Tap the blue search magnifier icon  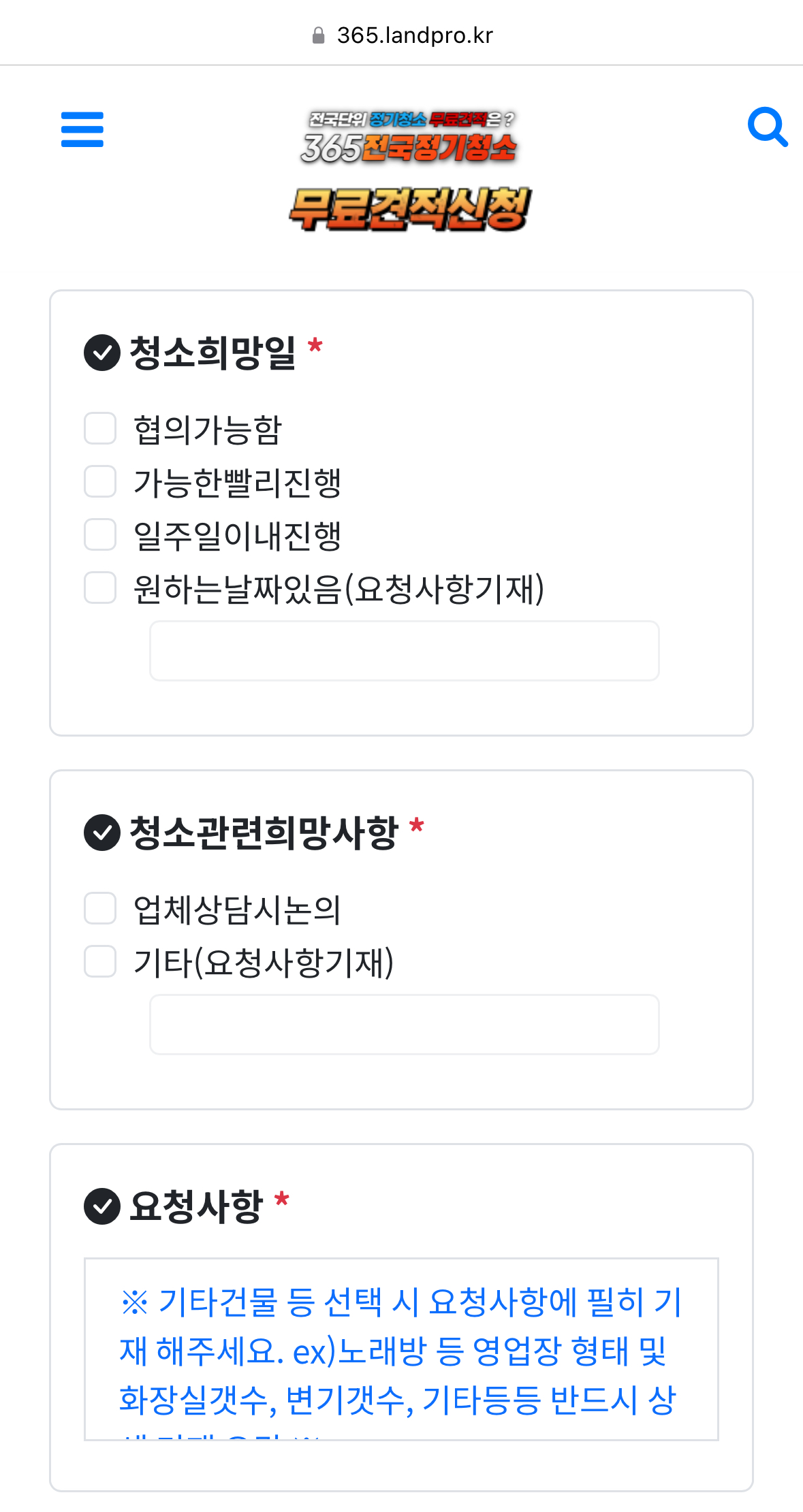[768, 127]
